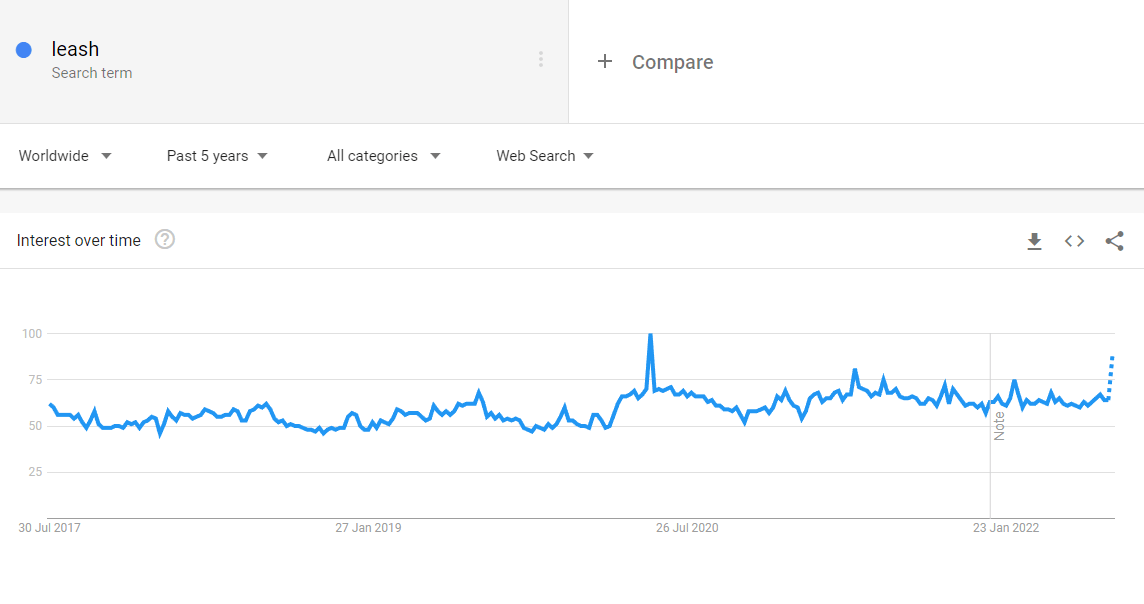Viewport: 1144px width, 604px height.
Task: Click the plus icon beside Compare
Action: click(605, 61)
